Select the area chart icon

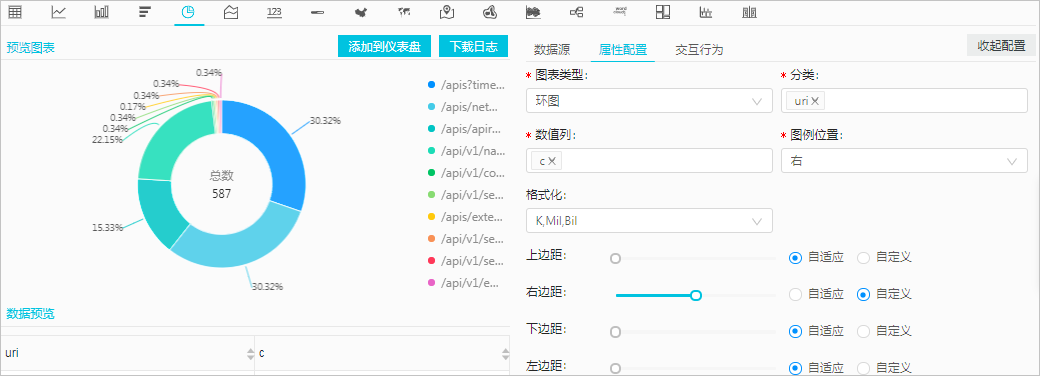231,12
